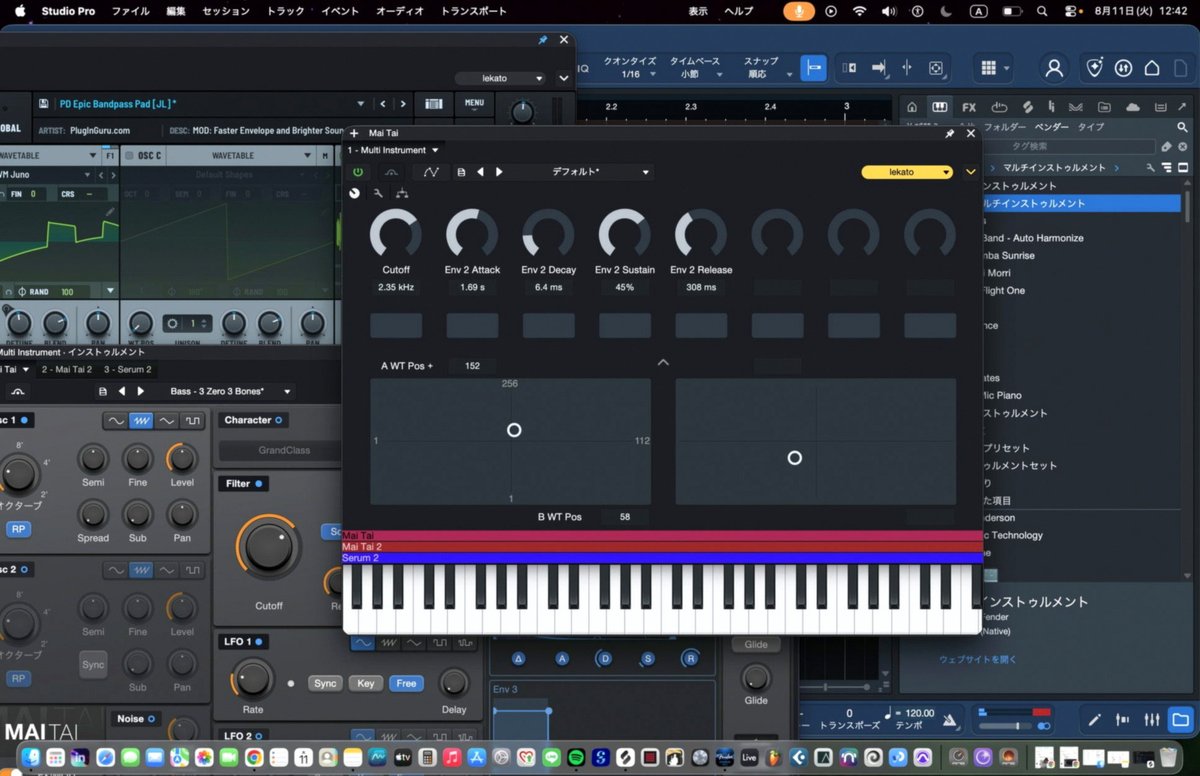Click the Osc 2 Sync button
1200x776 pixels.
pyautogui.click(x=93, y=664)
